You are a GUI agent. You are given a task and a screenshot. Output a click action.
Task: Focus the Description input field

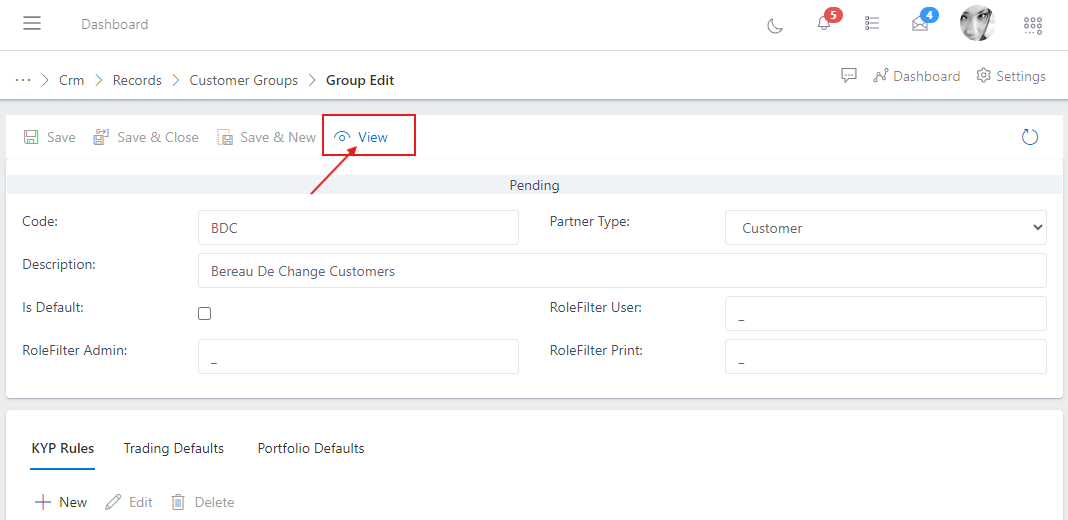pyautogui.click(x=622, y=271)
